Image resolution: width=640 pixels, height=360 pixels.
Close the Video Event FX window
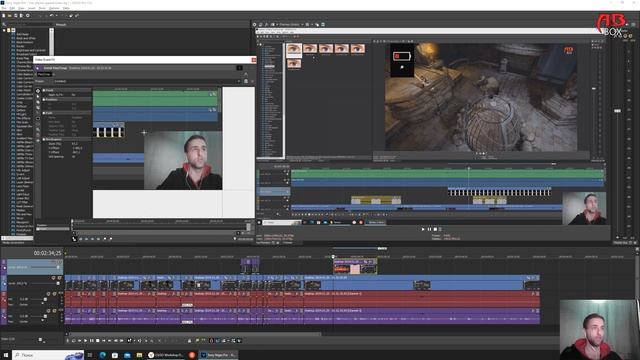coord(253,60)
